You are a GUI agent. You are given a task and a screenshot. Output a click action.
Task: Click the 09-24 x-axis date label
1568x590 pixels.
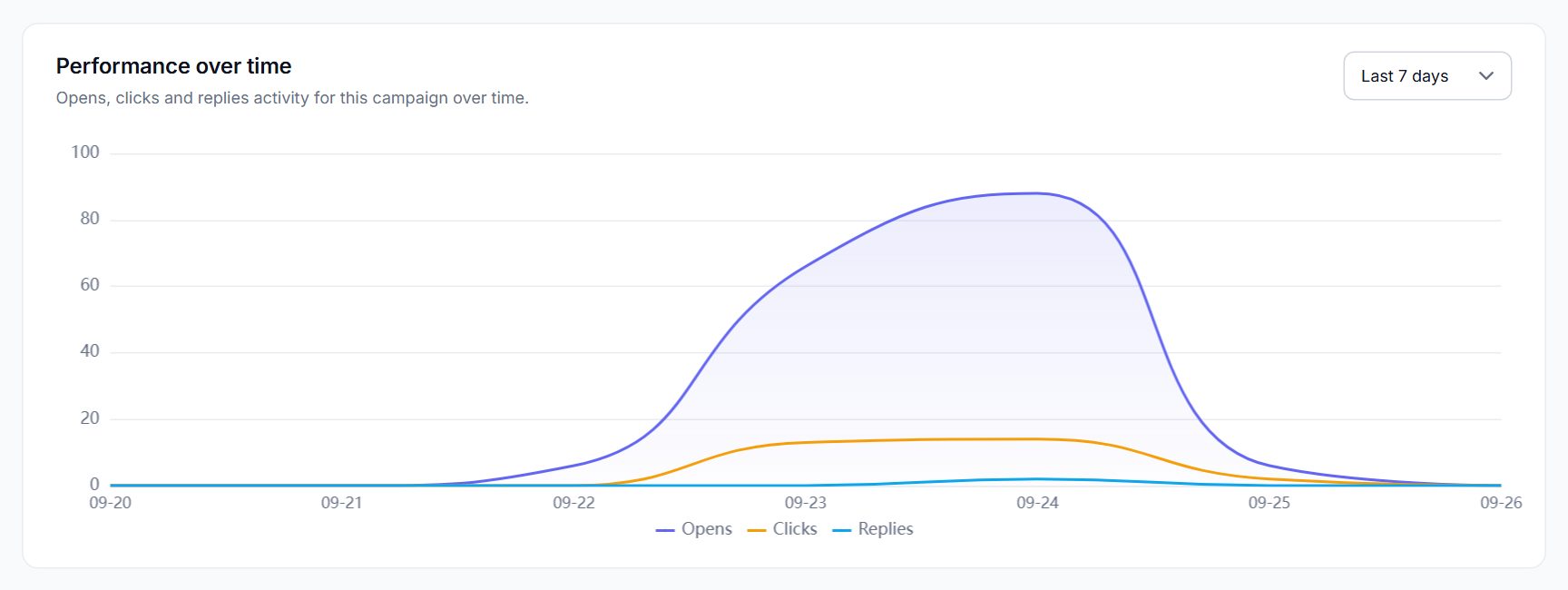(x=1037, y=503)
